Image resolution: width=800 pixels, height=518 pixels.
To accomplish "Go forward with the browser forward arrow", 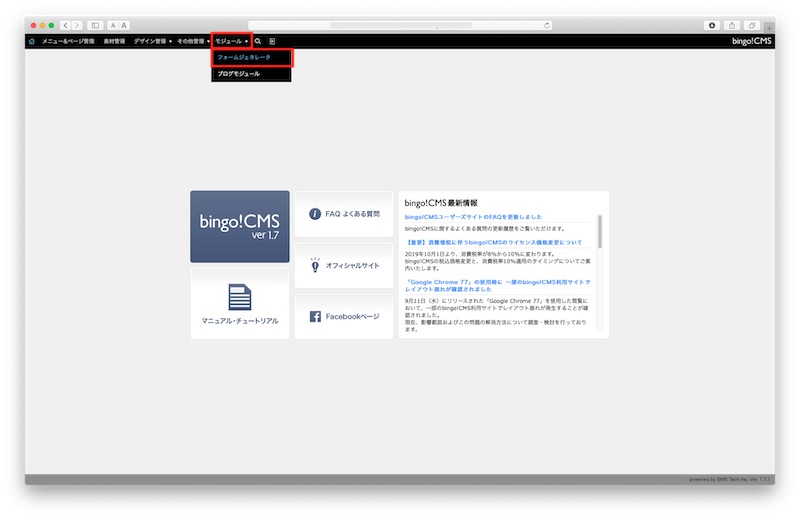I will [x=77, y=25].
